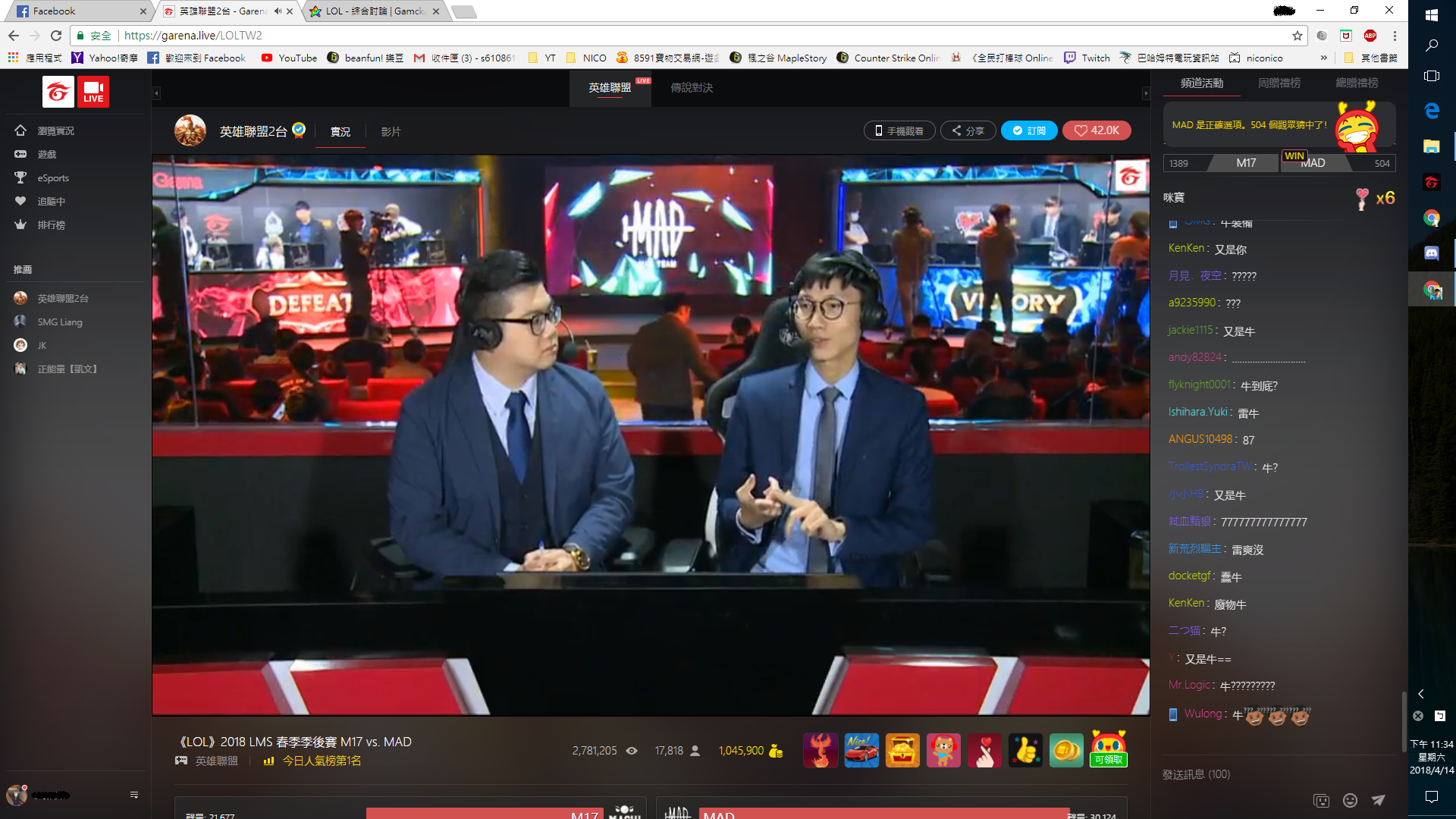
Task: Click the 手機觀看 mobile watch button
Action: pos(899,130)
